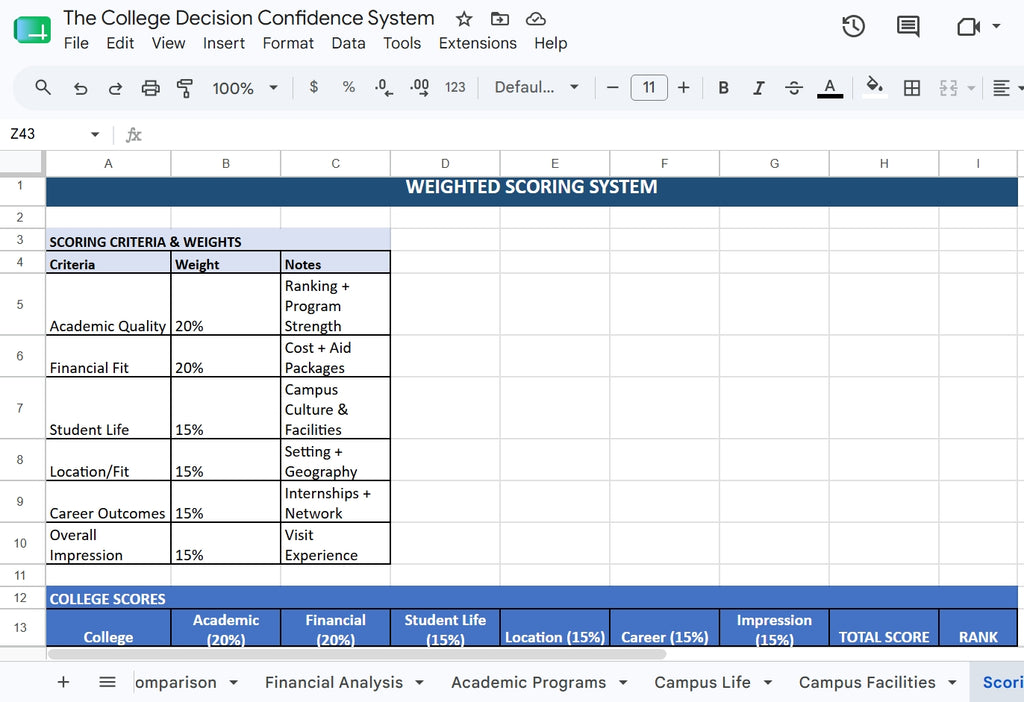
Task: Start a video meeting icon
Action: tap(968, 27)
